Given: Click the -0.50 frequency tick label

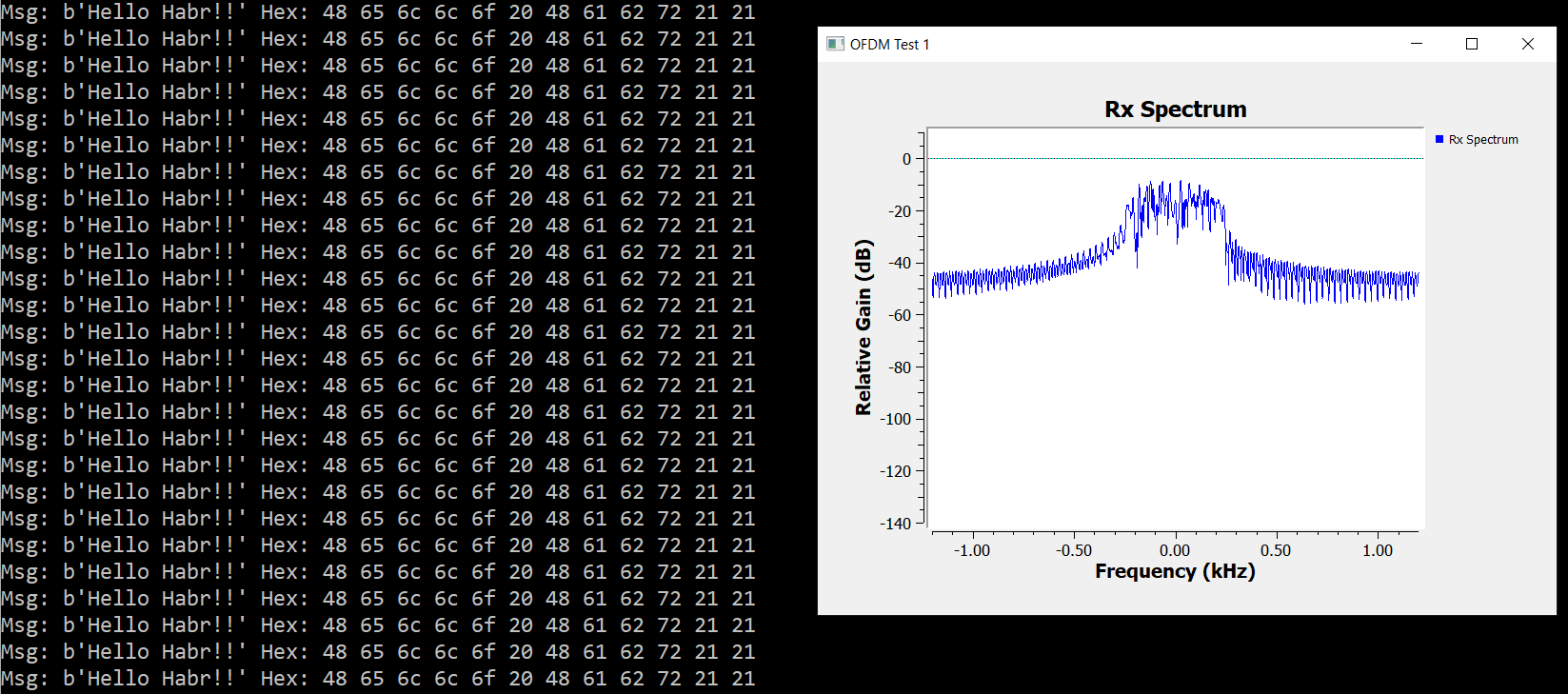Looking at the screenshot, I should [1074, 550].
